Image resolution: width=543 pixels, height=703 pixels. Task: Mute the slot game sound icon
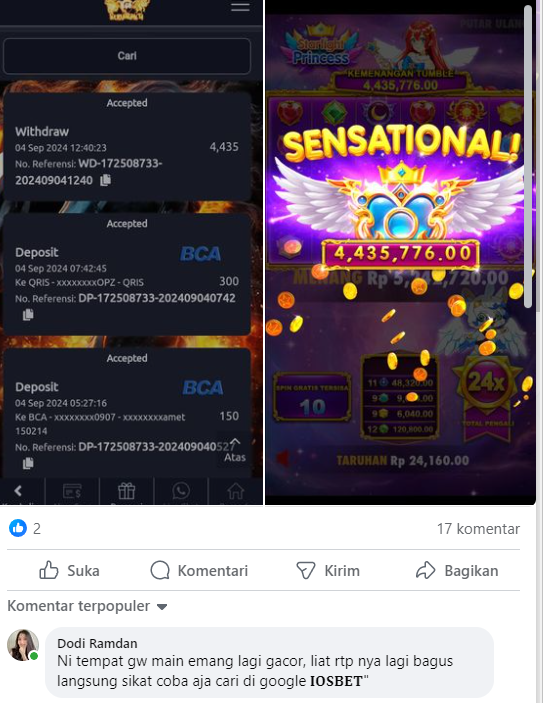pos(282,459)
